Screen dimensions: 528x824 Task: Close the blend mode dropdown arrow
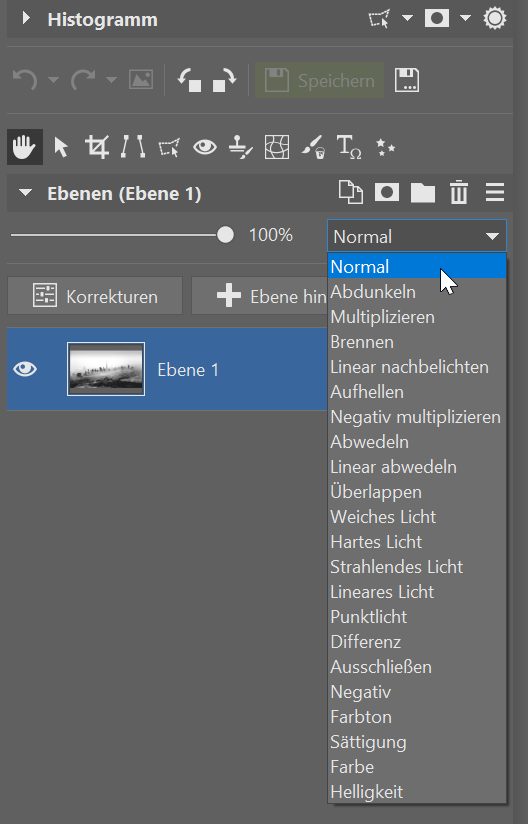coord(492,236)
